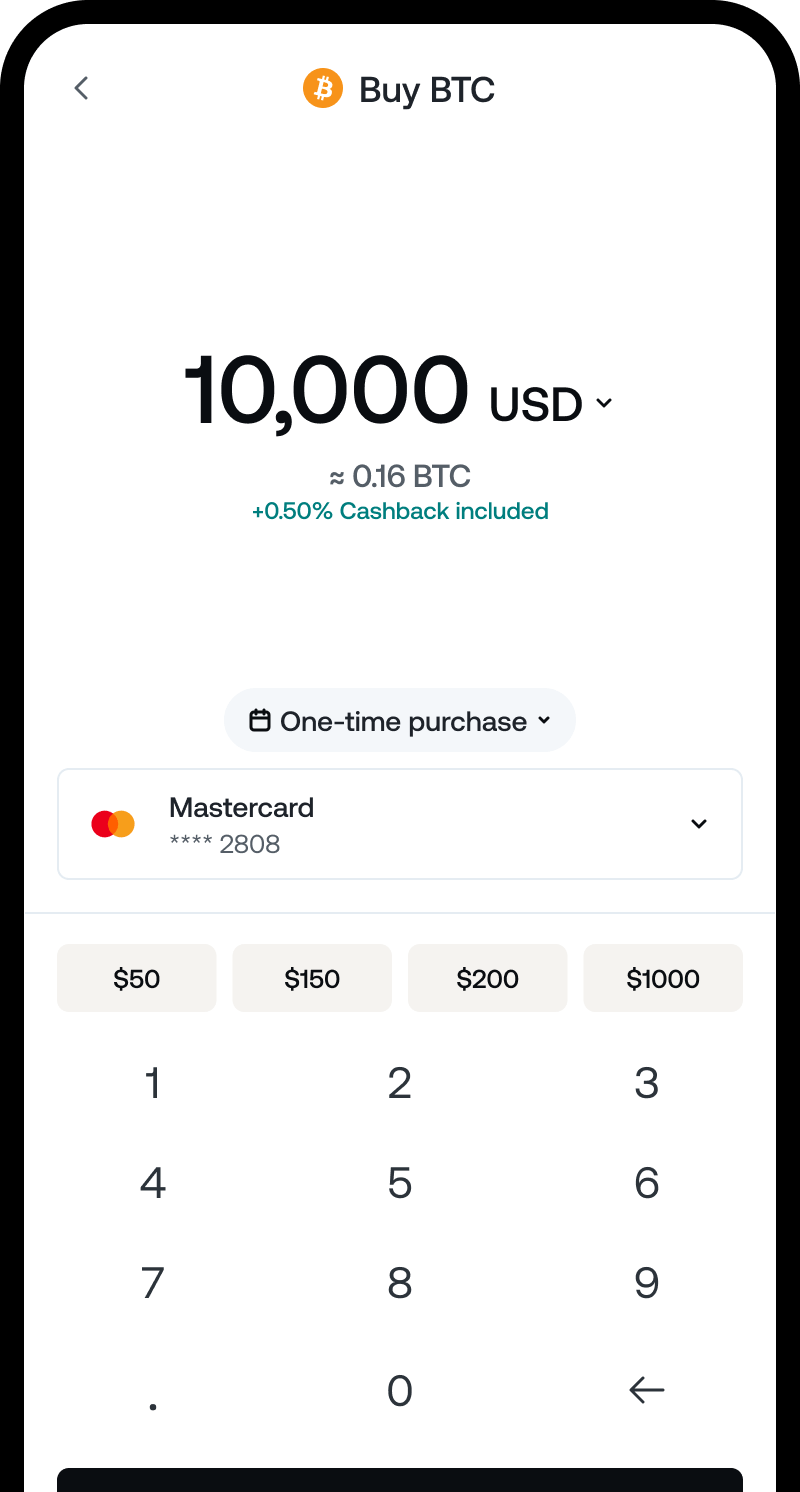Image resolution: width=800 pixels, height=1492 pixels.
Task: Expand the Mastercard payment method chevron
Action: [x=699, y=824]
